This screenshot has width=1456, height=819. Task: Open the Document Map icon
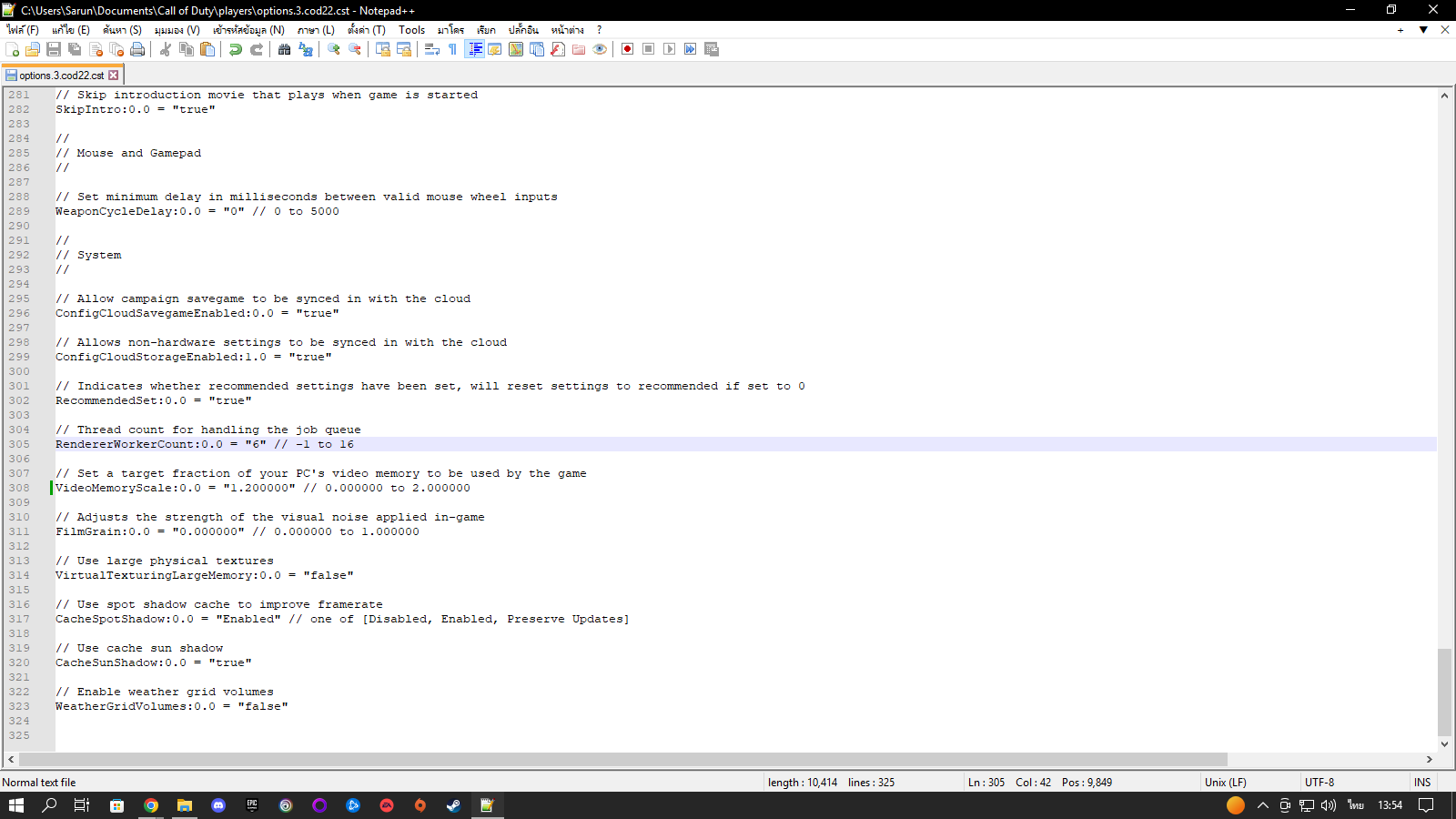click(516, 49)
